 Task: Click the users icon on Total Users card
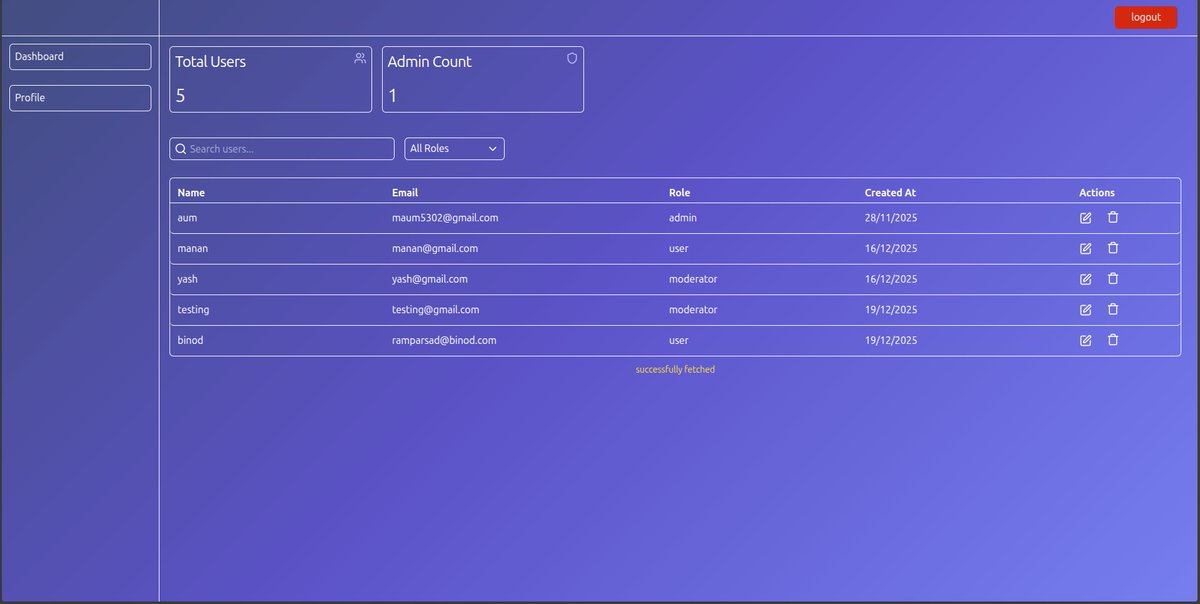point(360,58)
